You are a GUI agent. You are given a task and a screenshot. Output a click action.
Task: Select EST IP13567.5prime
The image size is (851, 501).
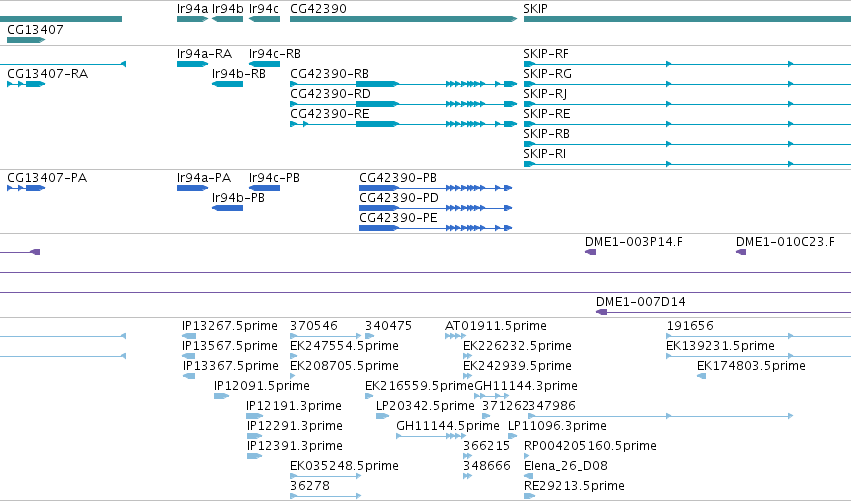tap(189, 357)
